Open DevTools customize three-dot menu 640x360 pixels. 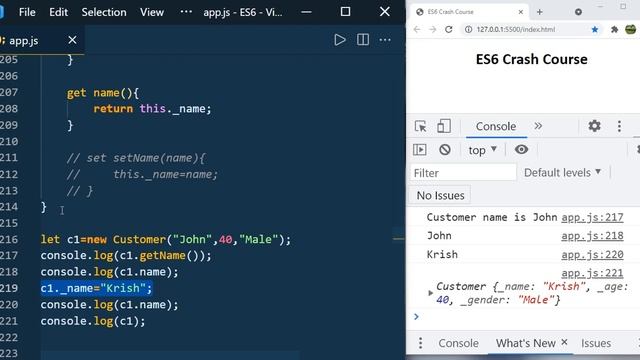click(x=619, y=126)
